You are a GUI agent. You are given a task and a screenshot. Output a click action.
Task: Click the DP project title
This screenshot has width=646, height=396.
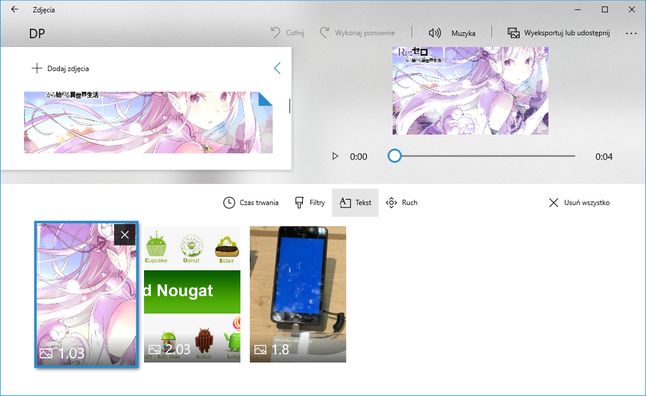pyautogui.click(x=37, y=33)
